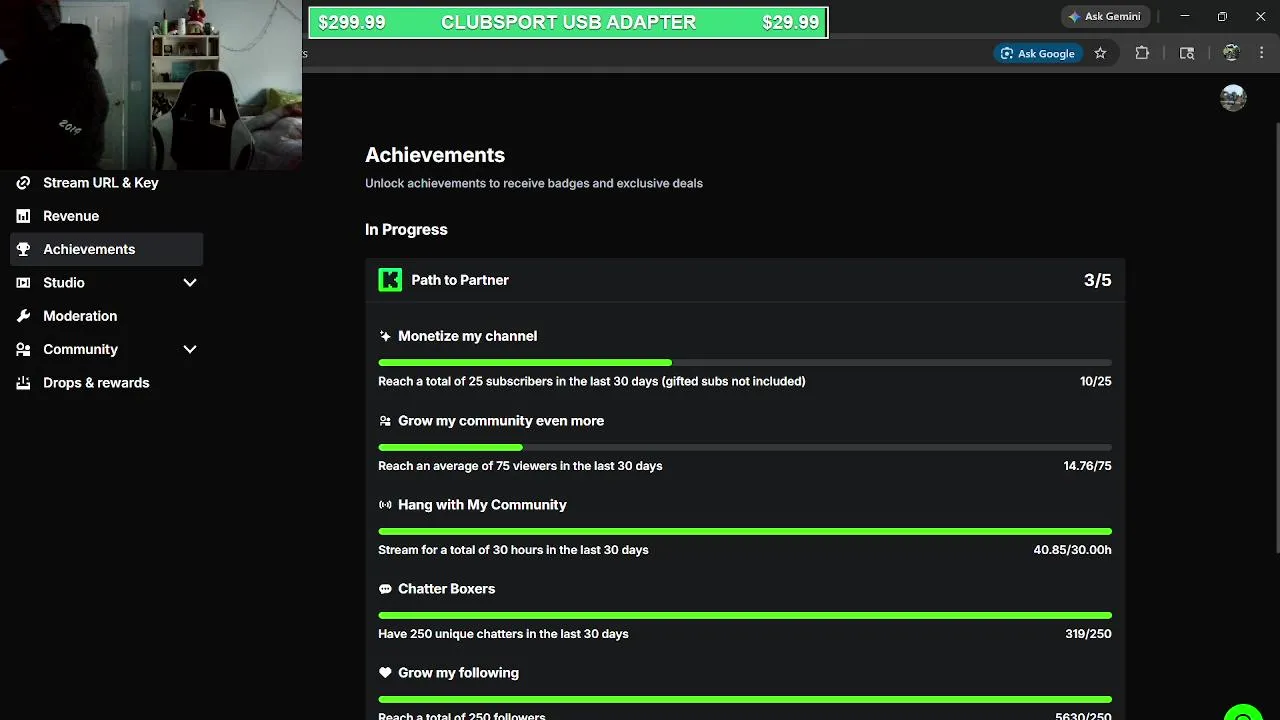Click the Clubsport USB Adapter banner
Viewport: 1280px width, 720px height.
[x=568, y=22]
